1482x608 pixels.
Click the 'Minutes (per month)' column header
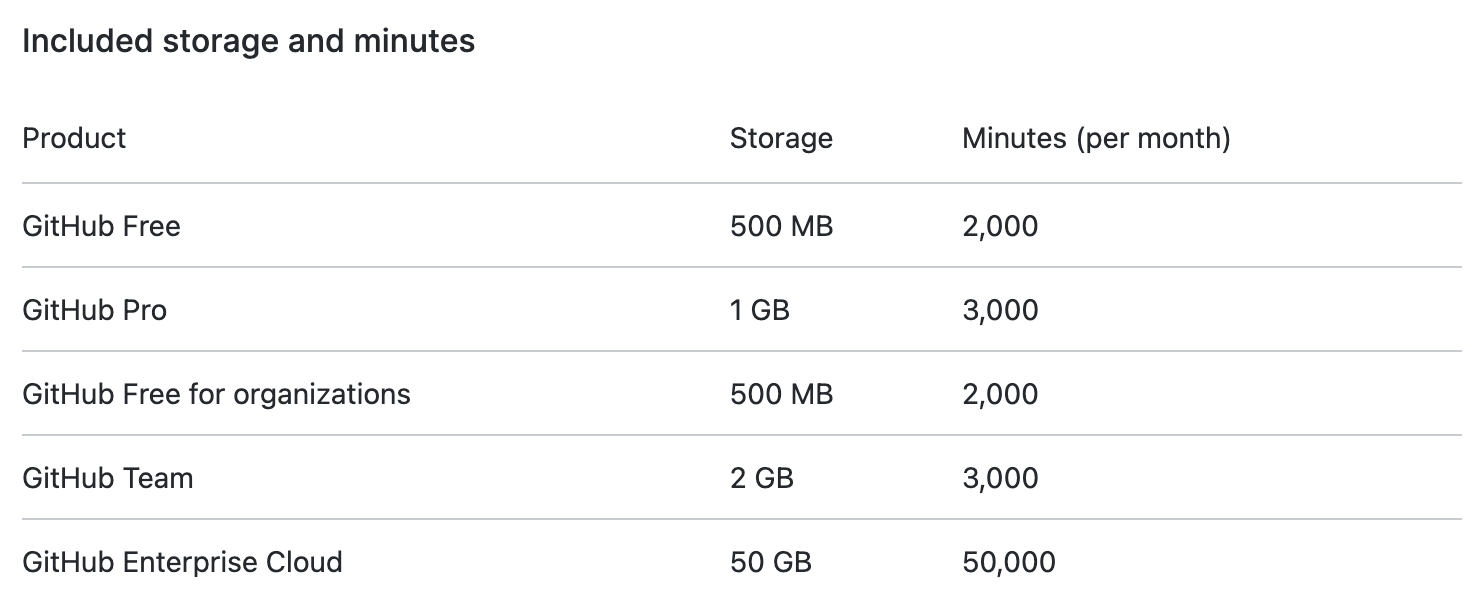(x=1095, y=138)
